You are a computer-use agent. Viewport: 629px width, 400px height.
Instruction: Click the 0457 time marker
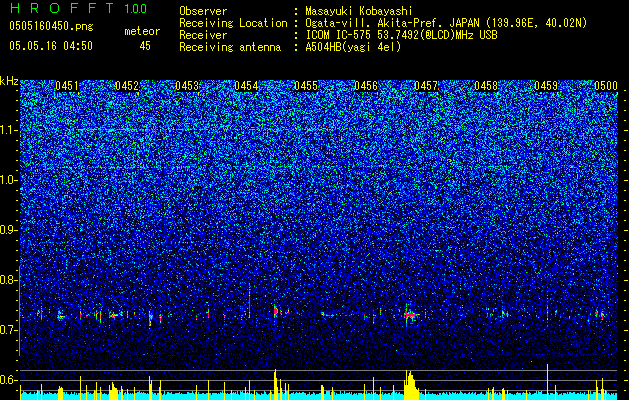coord(426,86)
